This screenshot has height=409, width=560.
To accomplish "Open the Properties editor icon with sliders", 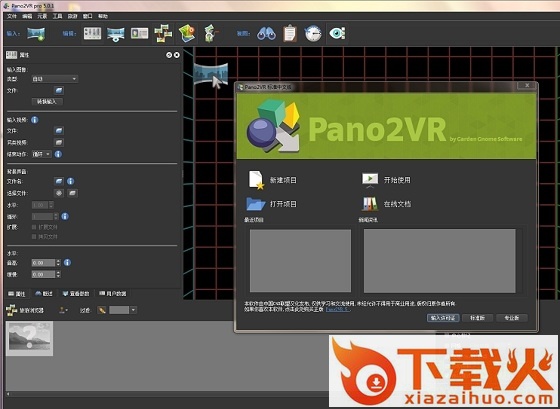I will coord(92,34).
